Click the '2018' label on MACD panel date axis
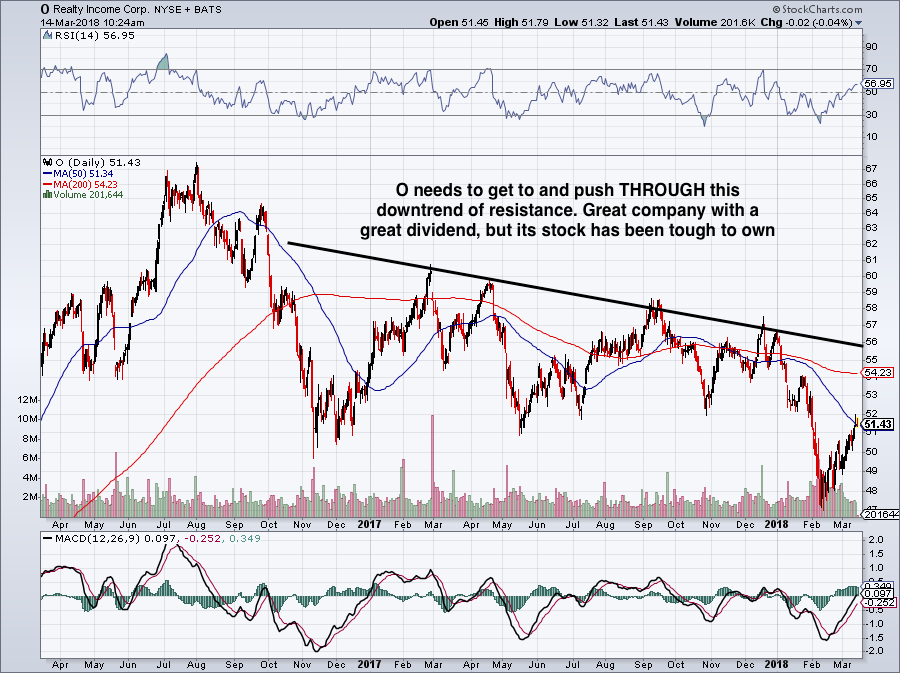The height and width of the screenshot is (673, 900). click(777, 664)
